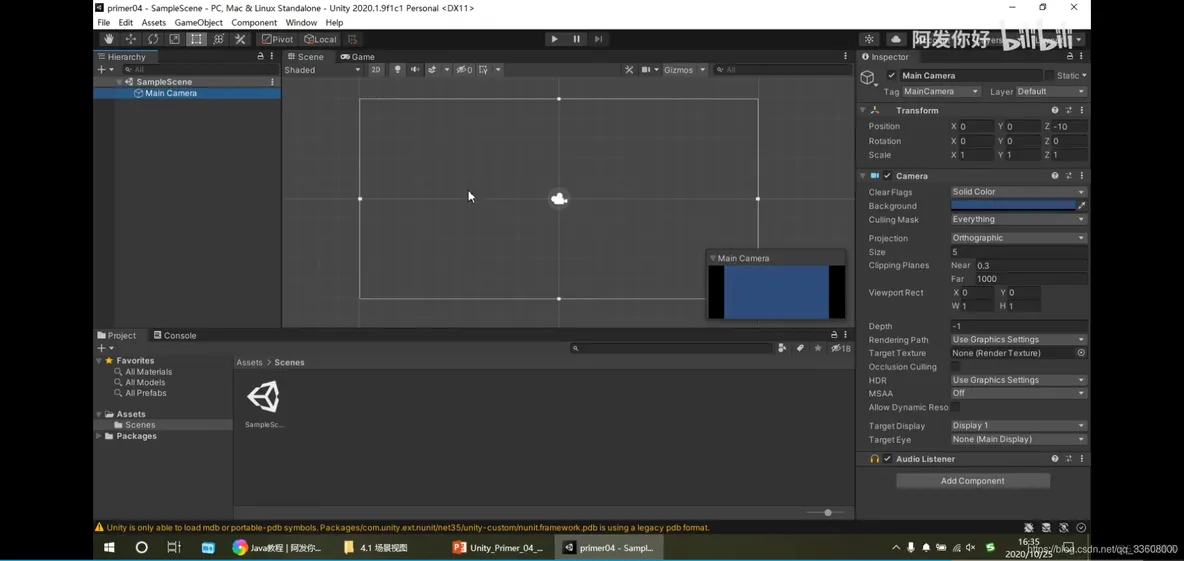
Task: Open the GameObject menu
Action: tap(199, 23)
